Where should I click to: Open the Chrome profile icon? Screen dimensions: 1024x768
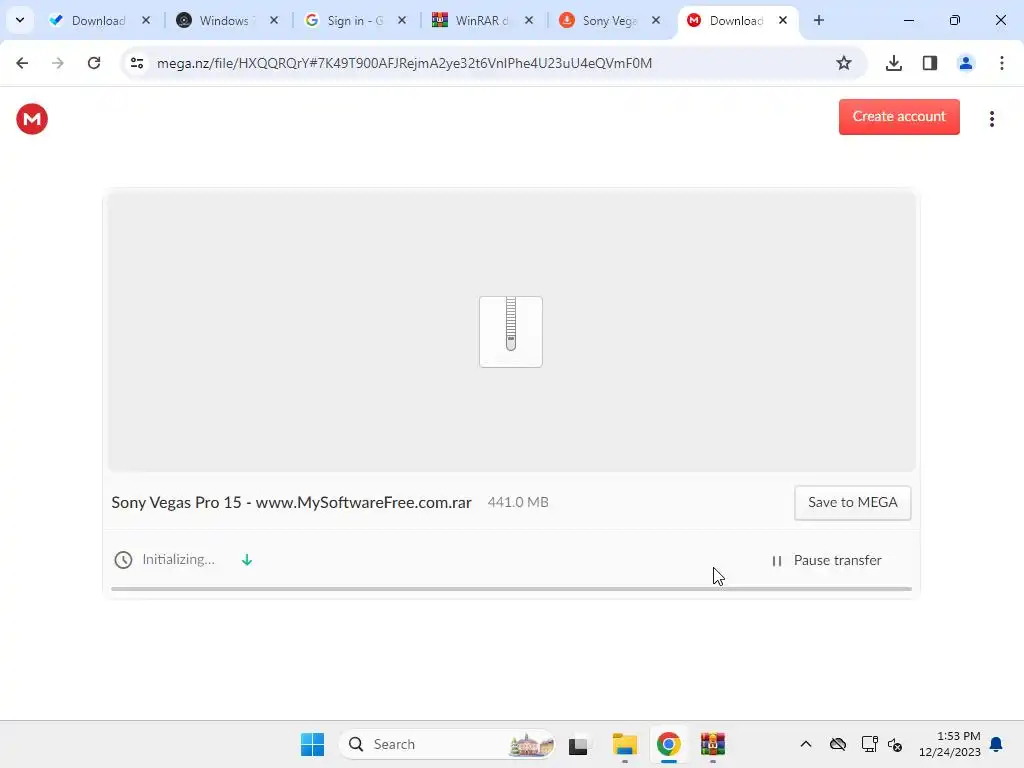coord(966,63)
